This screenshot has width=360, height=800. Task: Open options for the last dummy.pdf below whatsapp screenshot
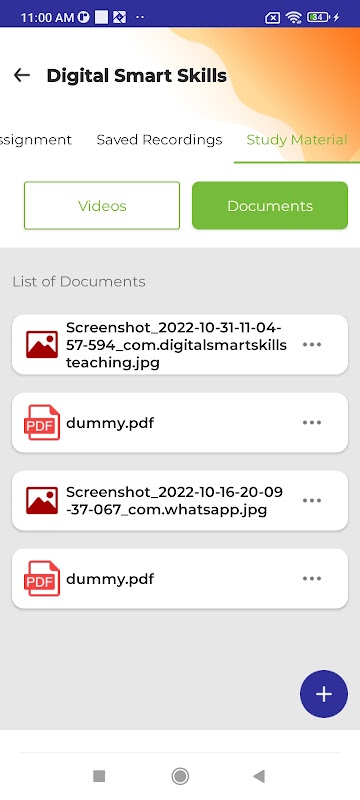pos(312,579)
